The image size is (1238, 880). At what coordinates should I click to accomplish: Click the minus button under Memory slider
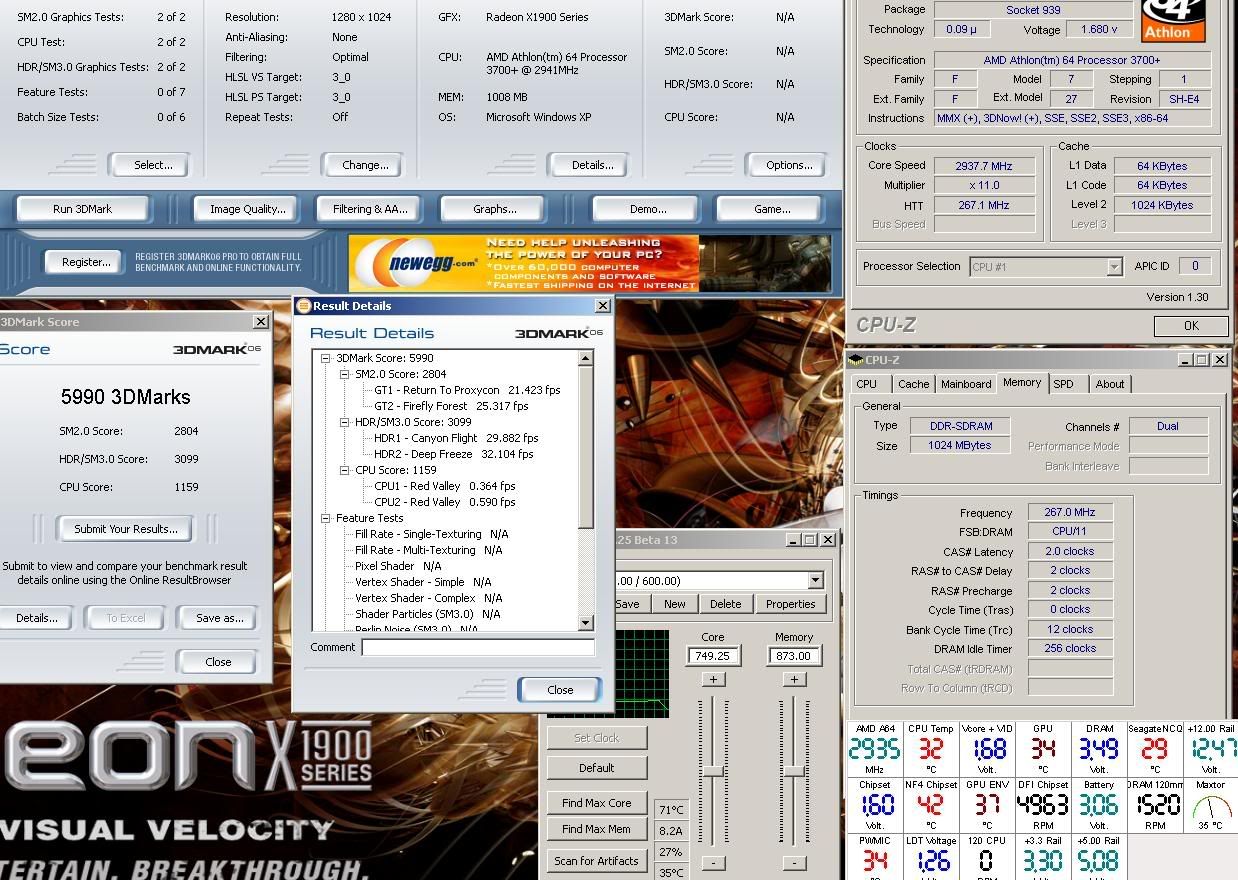point(794,863)
